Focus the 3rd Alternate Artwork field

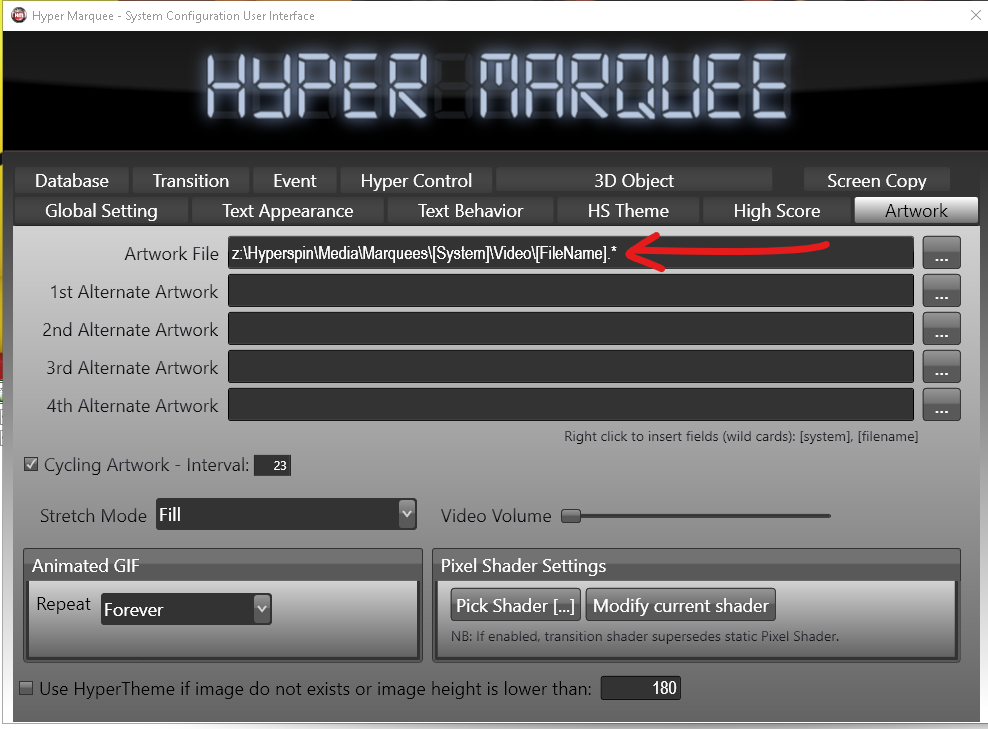click(x=571, y=366)
